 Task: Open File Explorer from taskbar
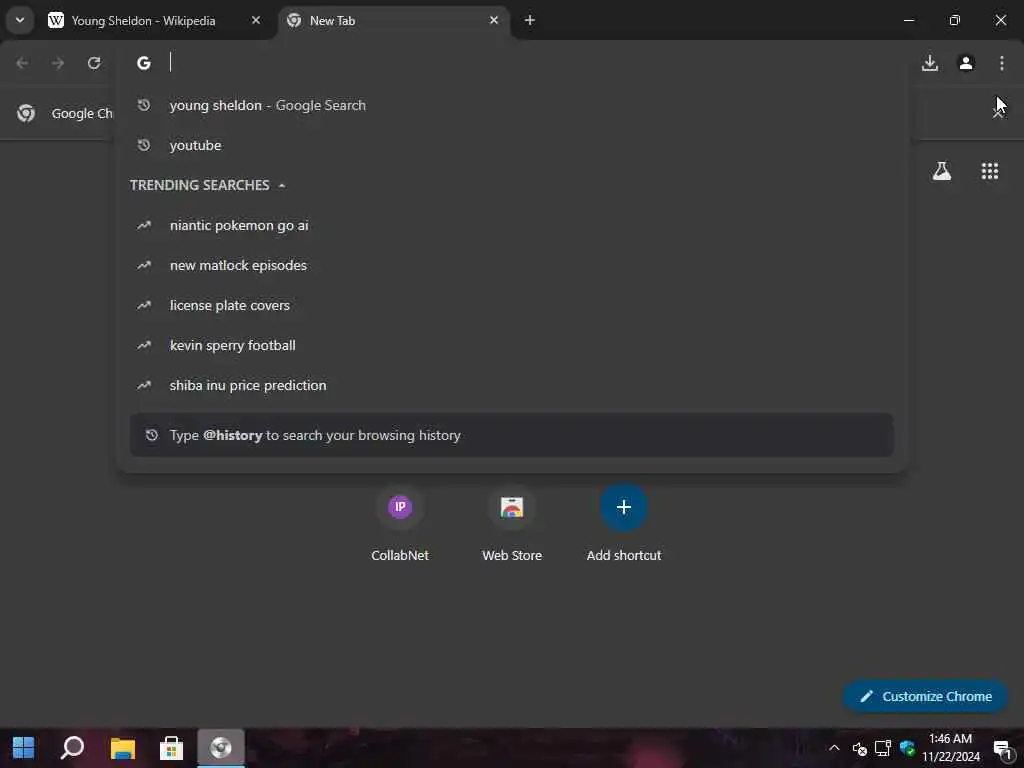(122, 748)
